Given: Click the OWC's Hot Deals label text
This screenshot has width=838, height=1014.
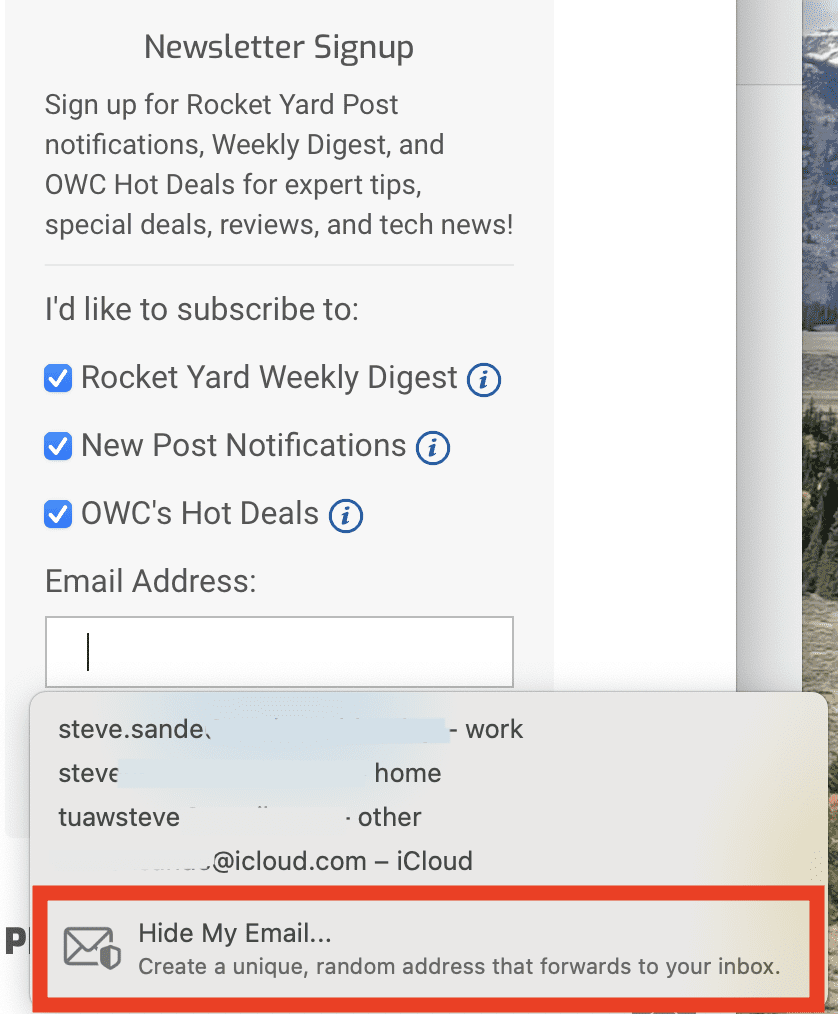Looking at the screenshot, I should 200,514.
